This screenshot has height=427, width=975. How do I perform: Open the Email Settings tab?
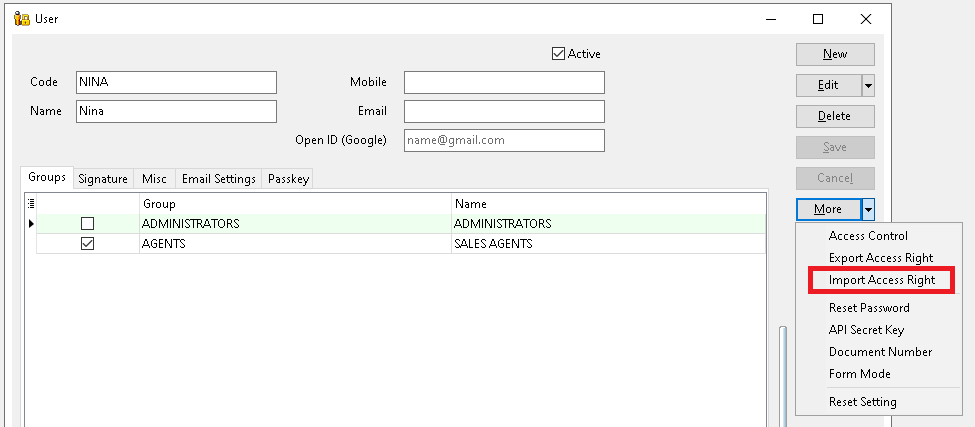pyautogui.click(x=217, y=179)
